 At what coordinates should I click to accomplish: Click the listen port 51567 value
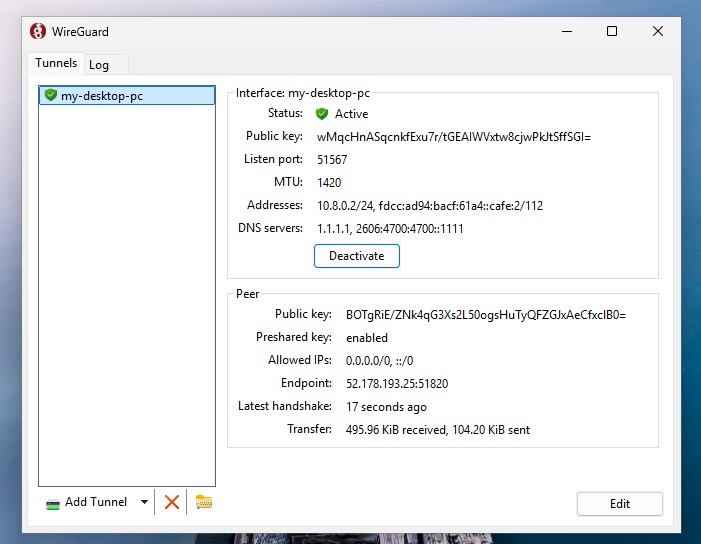[x=332, y=160]
